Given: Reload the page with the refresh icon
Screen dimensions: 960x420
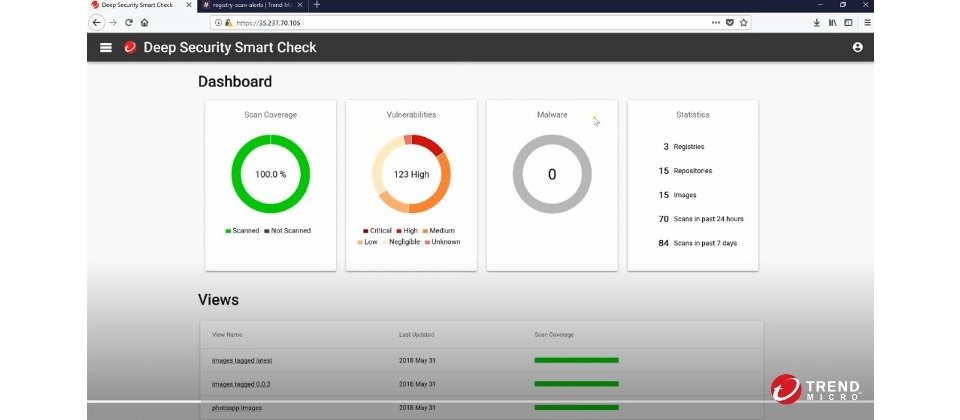Looking at the screenshot, I should tap(129, 23).
